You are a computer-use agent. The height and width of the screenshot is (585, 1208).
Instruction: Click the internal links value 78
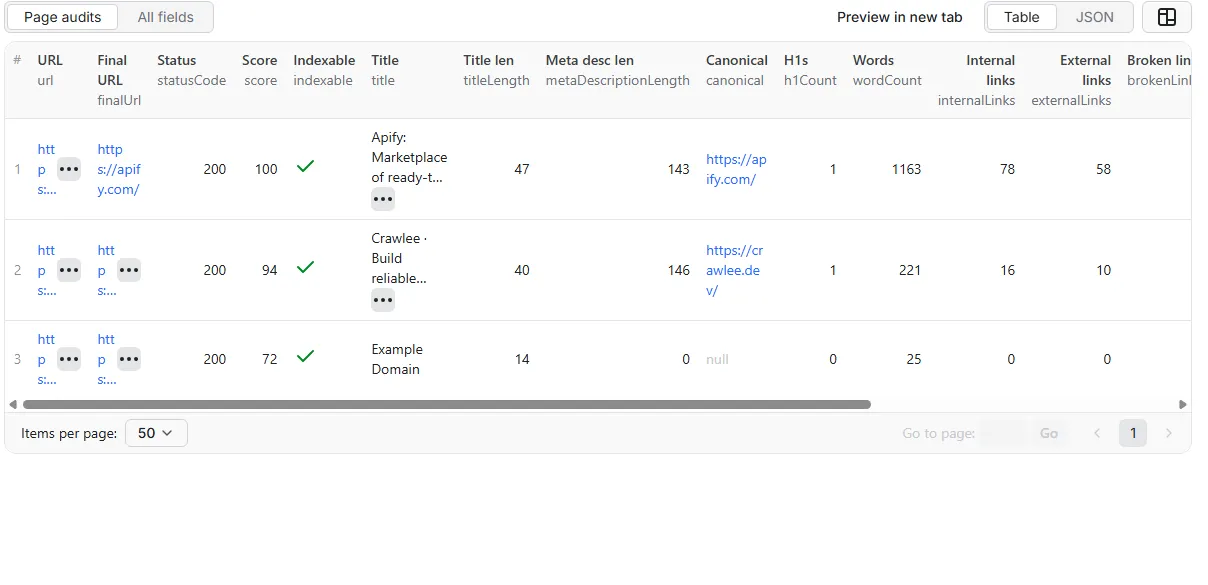(x=1007, y=169)
